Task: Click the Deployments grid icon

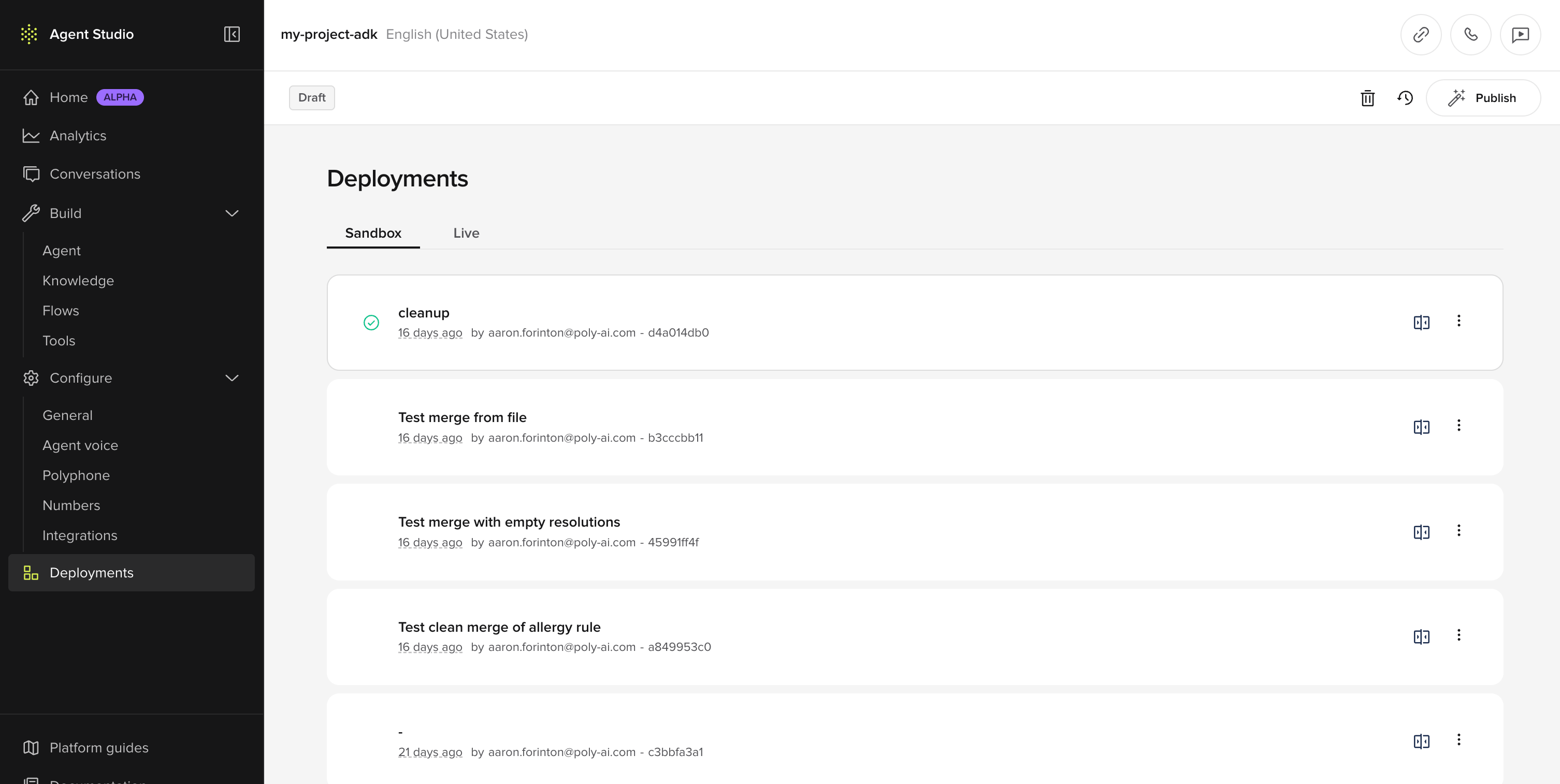Action: [31, 573]
